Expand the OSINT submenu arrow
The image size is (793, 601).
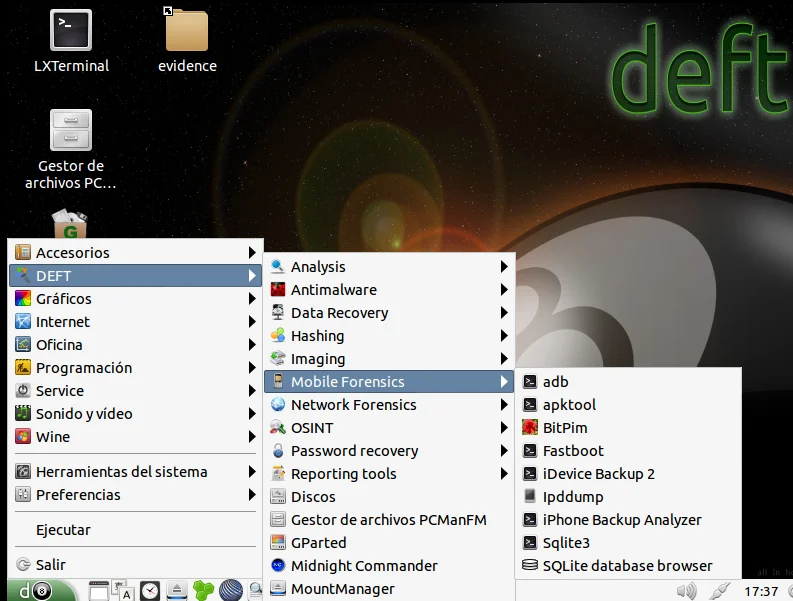(504, 427)
